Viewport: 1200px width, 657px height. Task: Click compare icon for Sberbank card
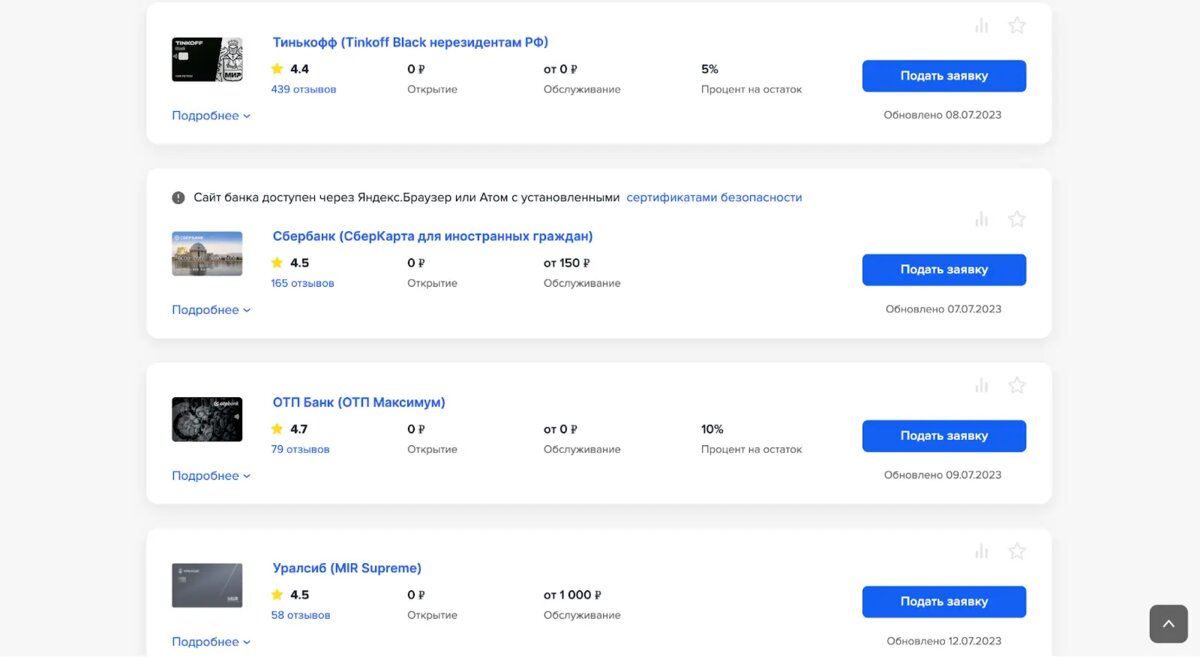pos(982,219)
